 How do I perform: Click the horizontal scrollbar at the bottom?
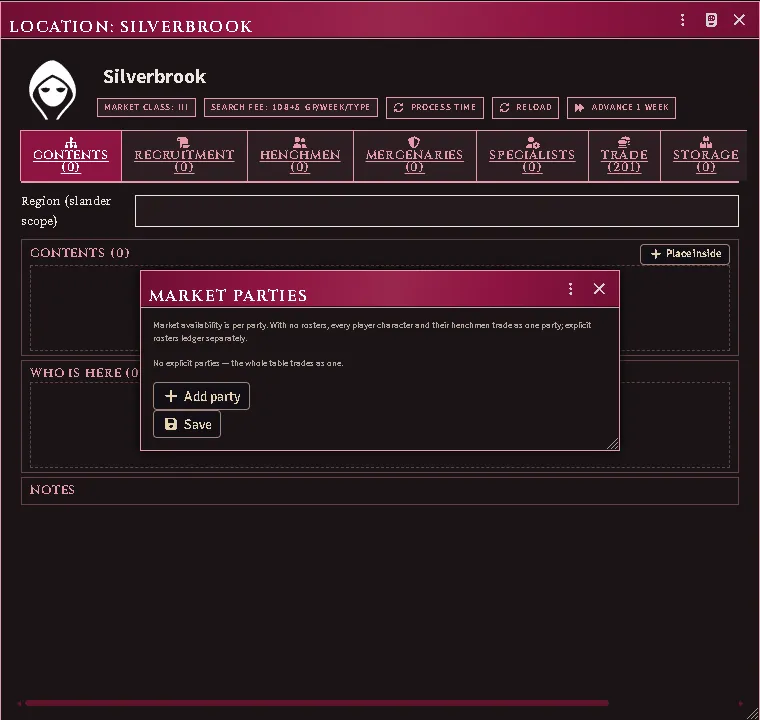317,703
